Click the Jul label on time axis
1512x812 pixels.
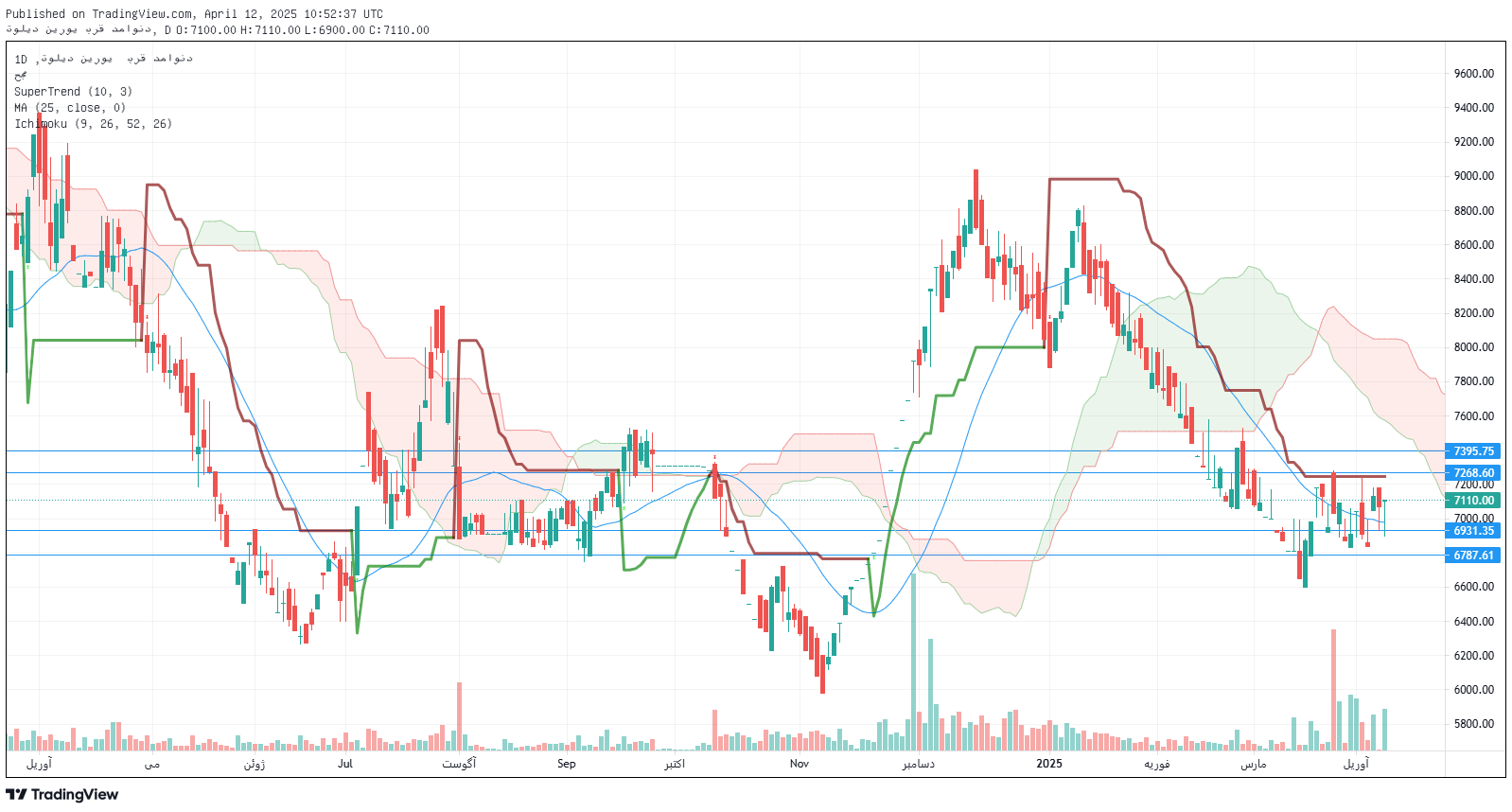[344, 764]
